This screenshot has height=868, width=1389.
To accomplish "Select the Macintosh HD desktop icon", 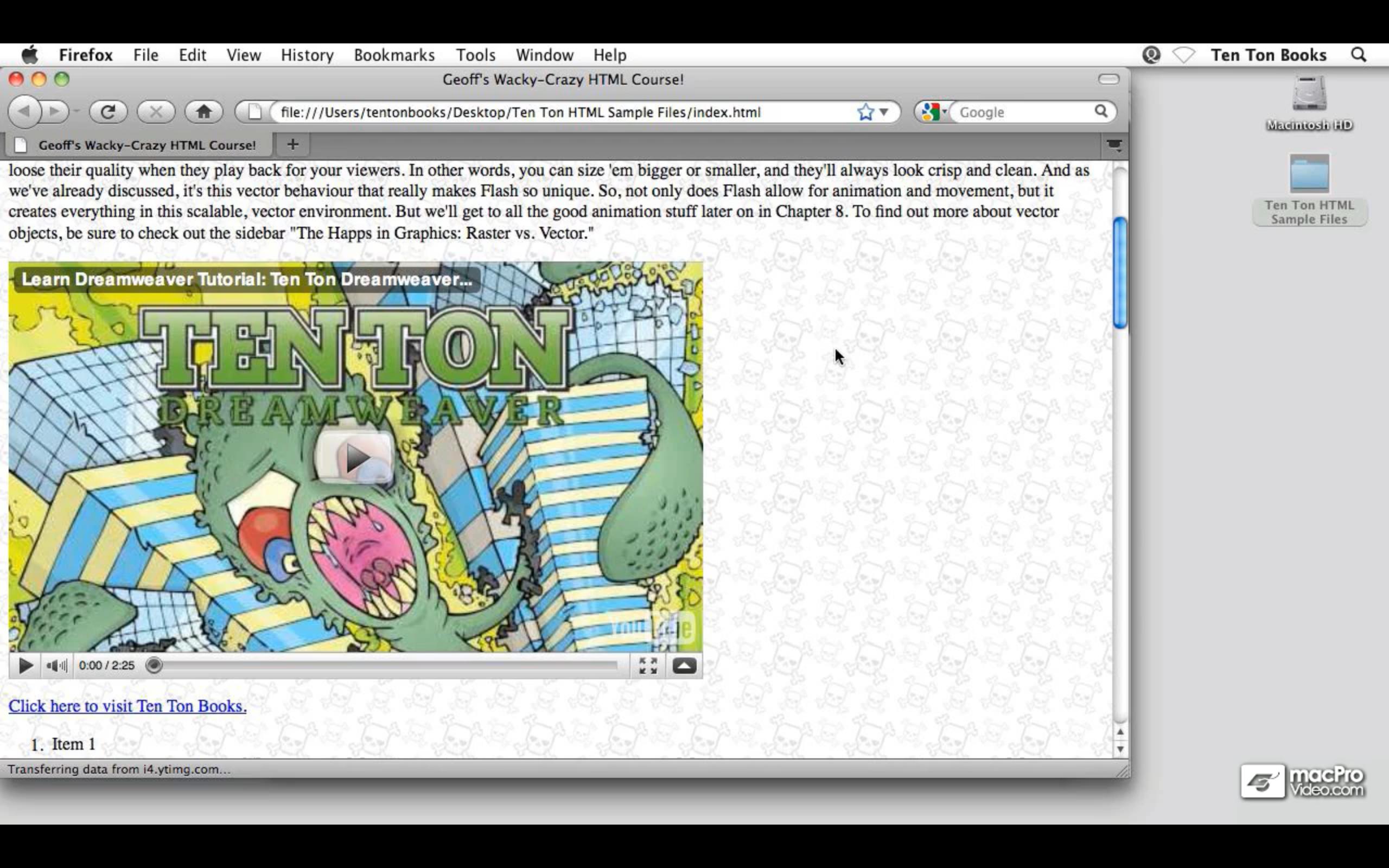I will pyautogui.click(x=1309, y=104).
